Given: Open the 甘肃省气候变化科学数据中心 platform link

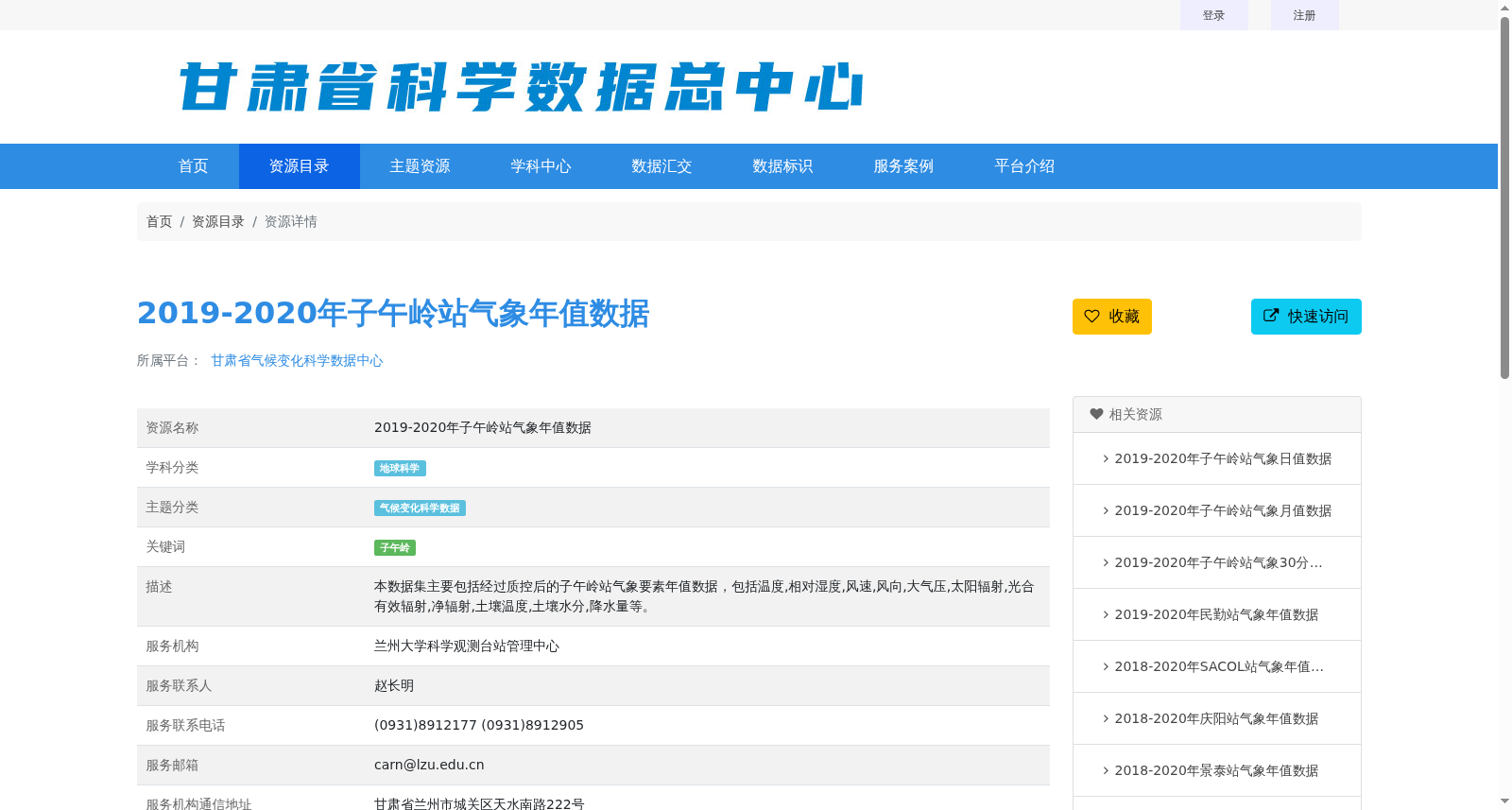Looking at the screenshot, I should 297,360.
